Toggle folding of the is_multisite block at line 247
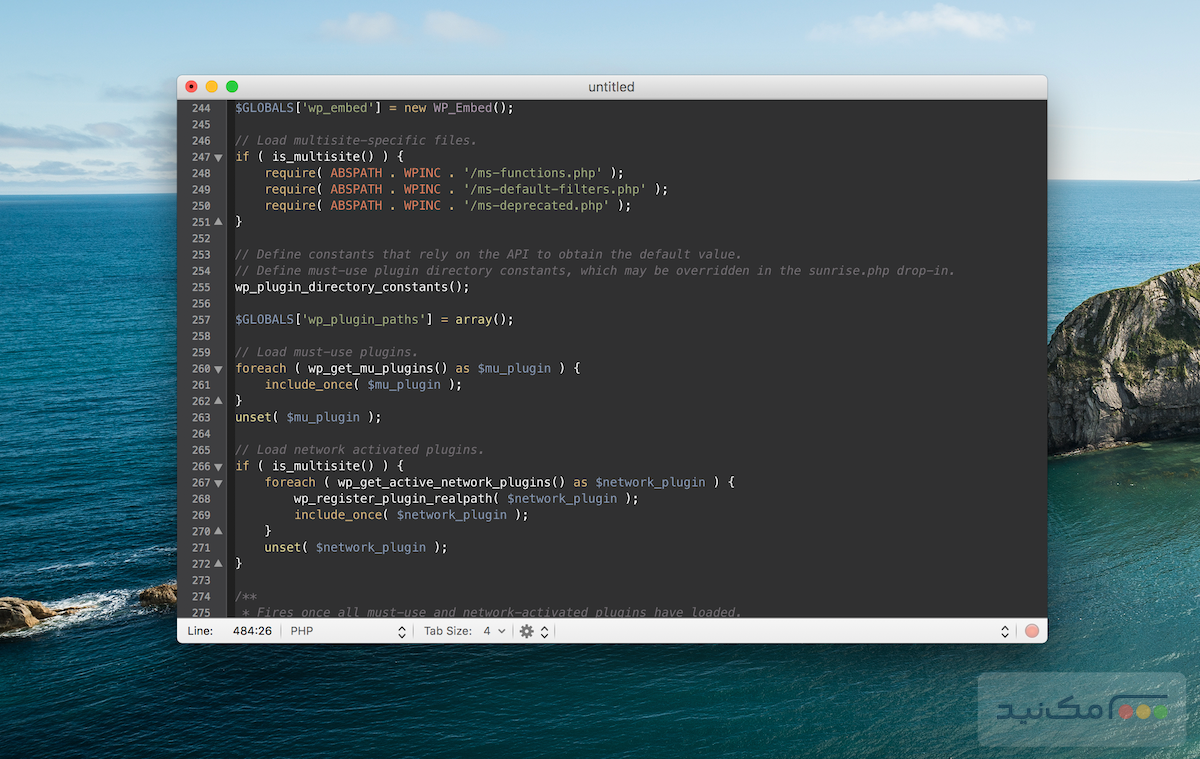1200x759 pixels. (217, 156)
